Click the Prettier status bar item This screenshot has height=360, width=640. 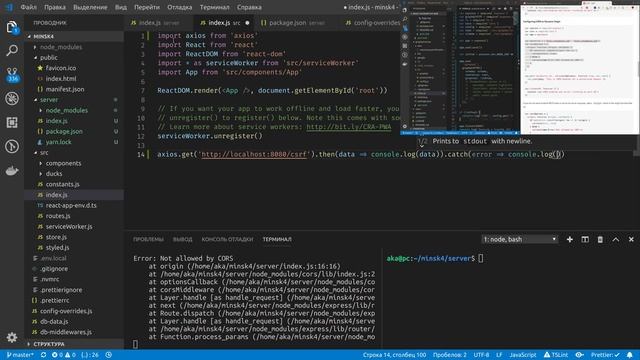(605, 355)
